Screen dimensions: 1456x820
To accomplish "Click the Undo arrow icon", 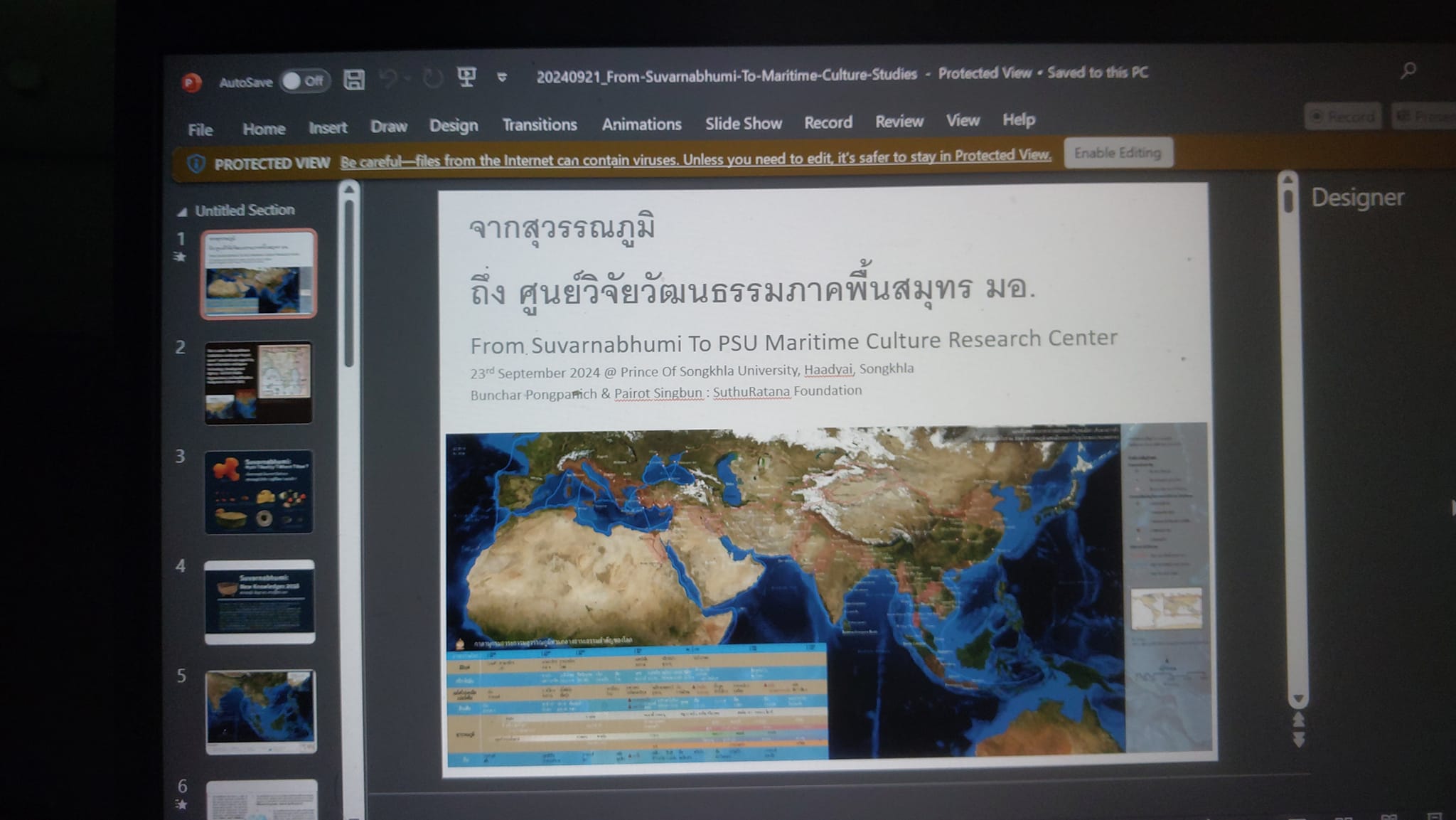I will [388, 78].
